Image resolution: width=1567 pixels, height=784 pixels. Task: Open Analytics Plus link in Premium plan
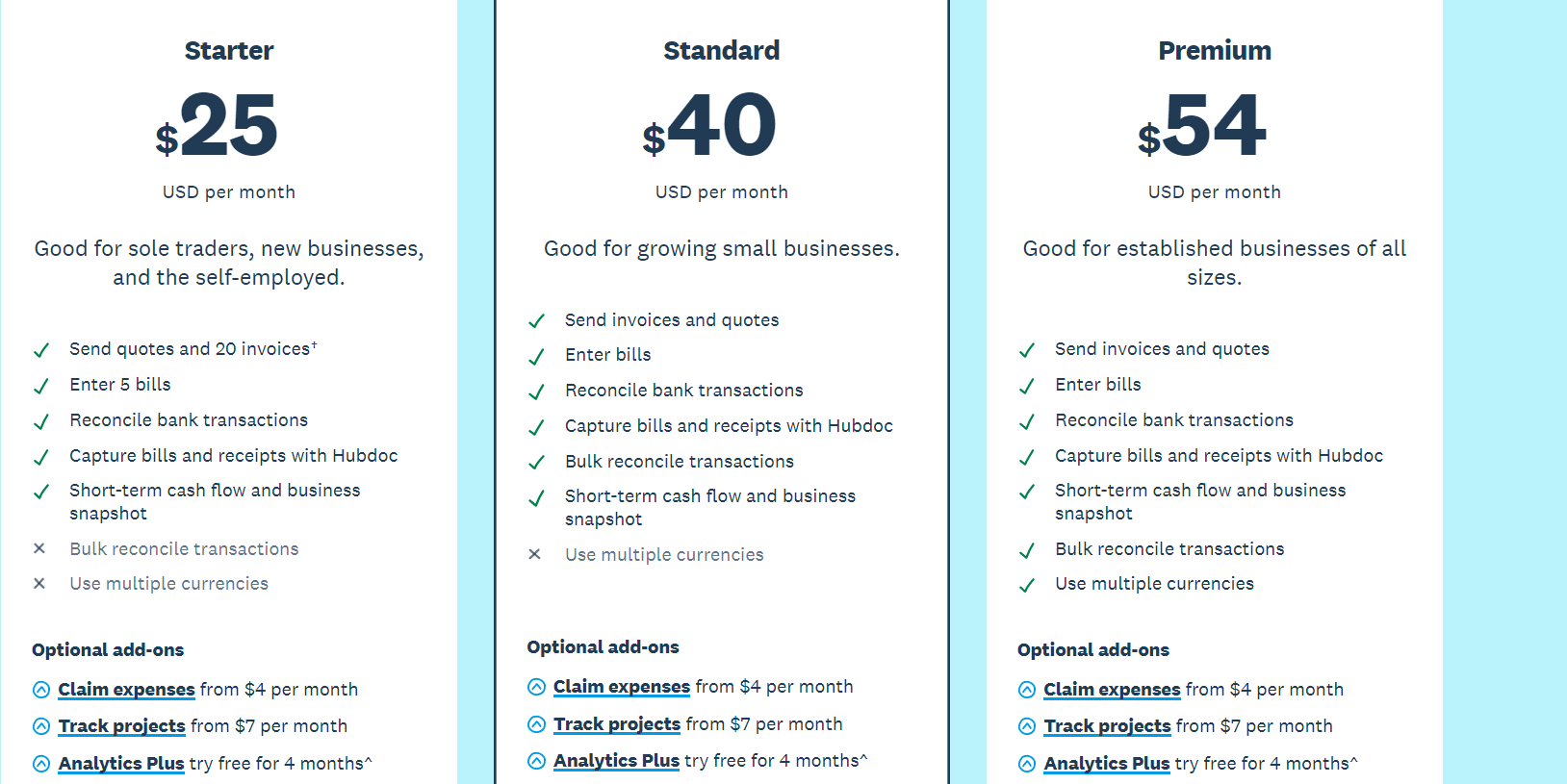[x=1107, y=764]
